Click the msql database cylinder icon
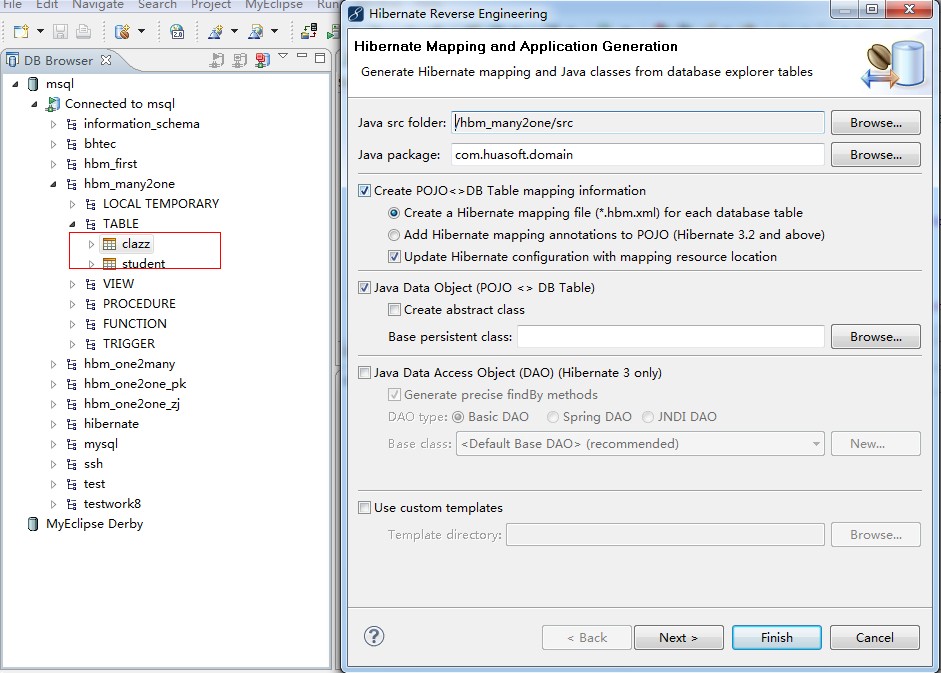Screen dimensions: 941x673 [x=33, y=84]
